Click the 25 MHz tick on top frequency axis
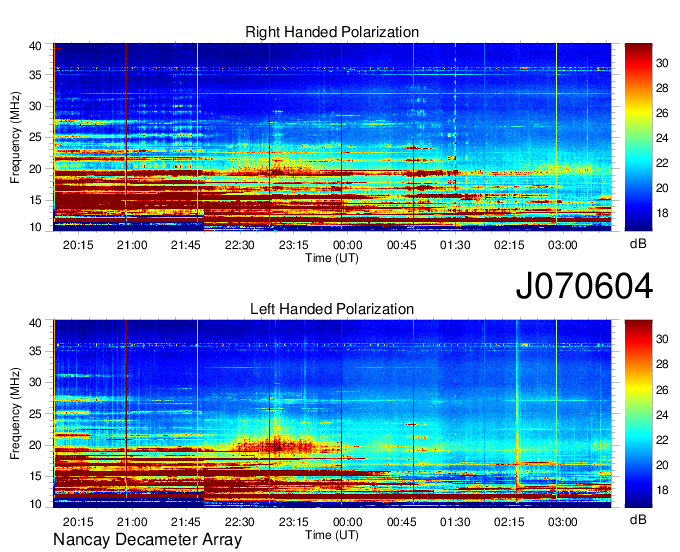 pyautogui.click(x=35, y=137)
